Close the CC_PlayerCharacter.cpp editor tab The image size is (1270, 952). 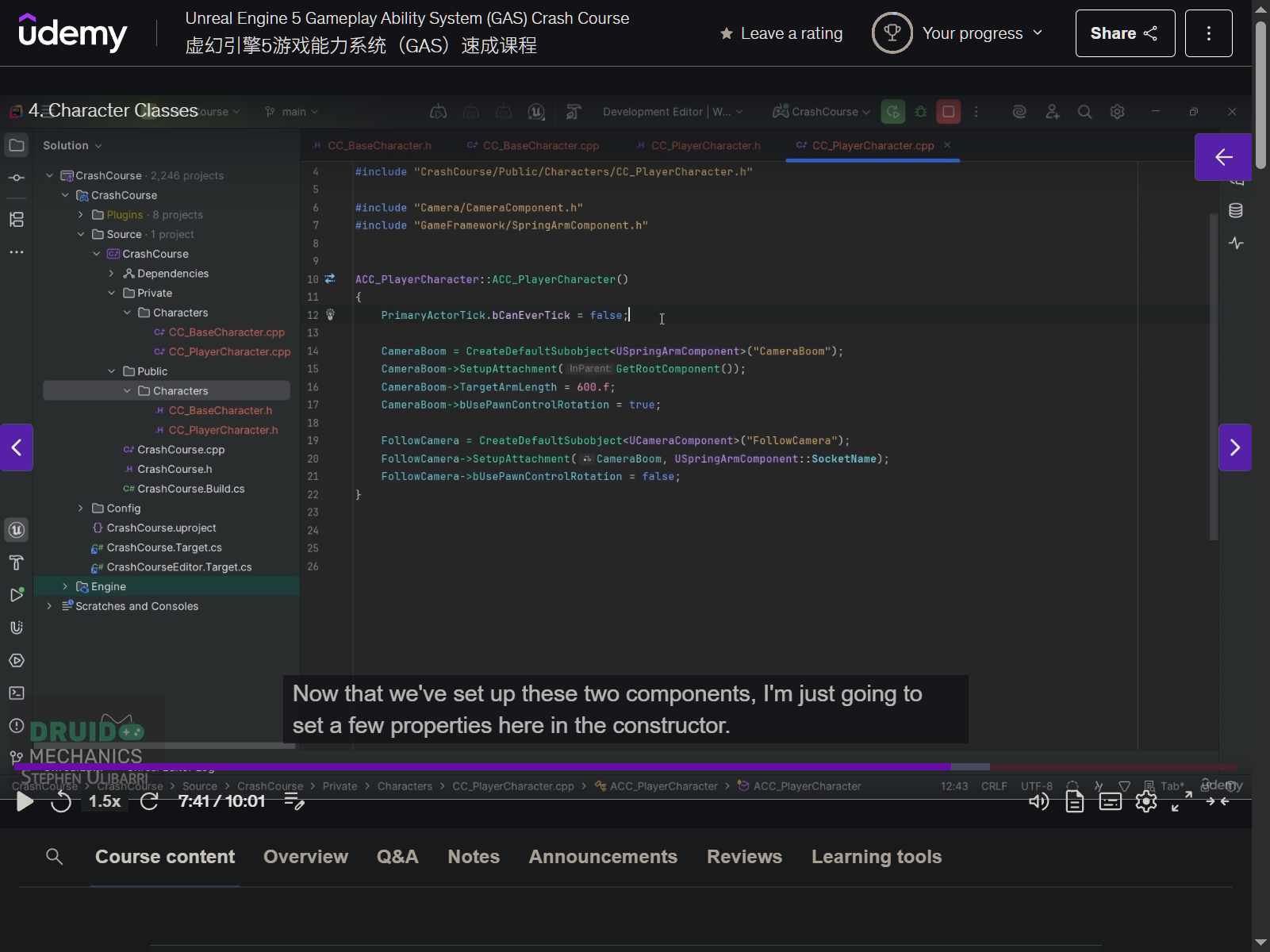(947, 144)
